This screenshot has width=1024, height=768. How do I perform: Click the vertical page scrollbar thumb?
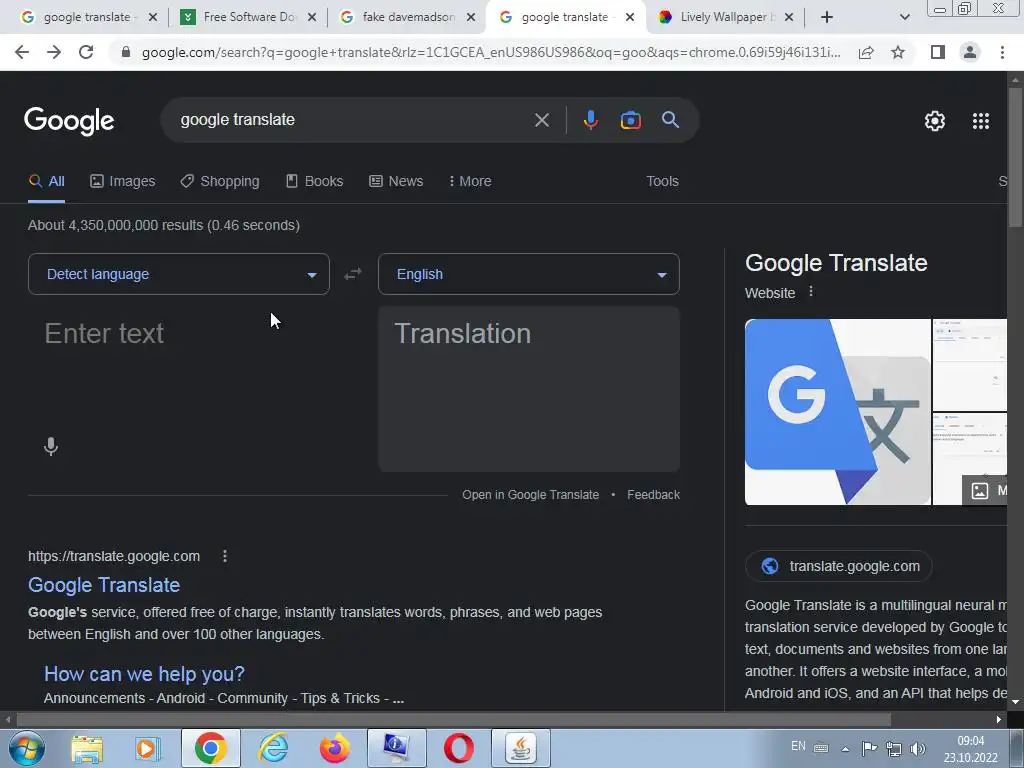point(1015,157)
